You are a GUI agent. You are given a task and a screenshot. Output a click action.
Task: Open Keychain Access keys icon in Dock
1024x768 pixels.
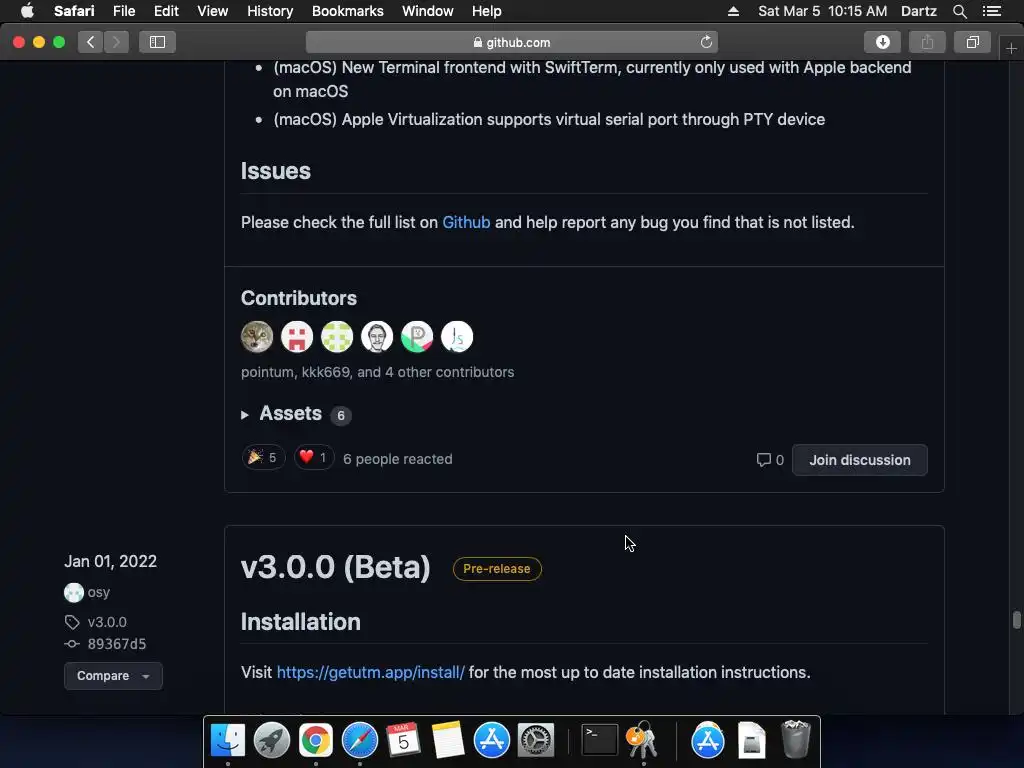(643, 740)
